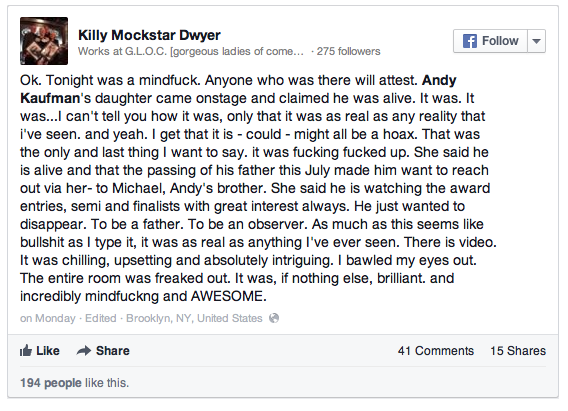Click the Share arrow icon

pos(84,351)
